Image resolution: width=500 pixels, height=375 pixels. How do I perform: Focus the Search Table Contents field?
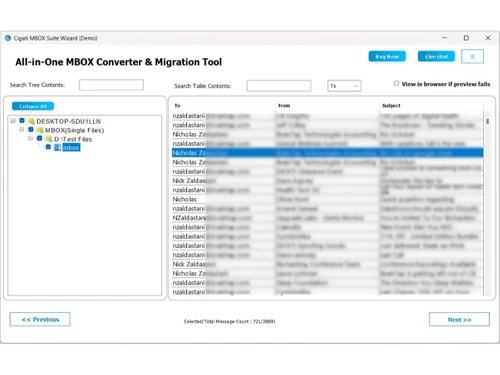(x=279, y=86)
